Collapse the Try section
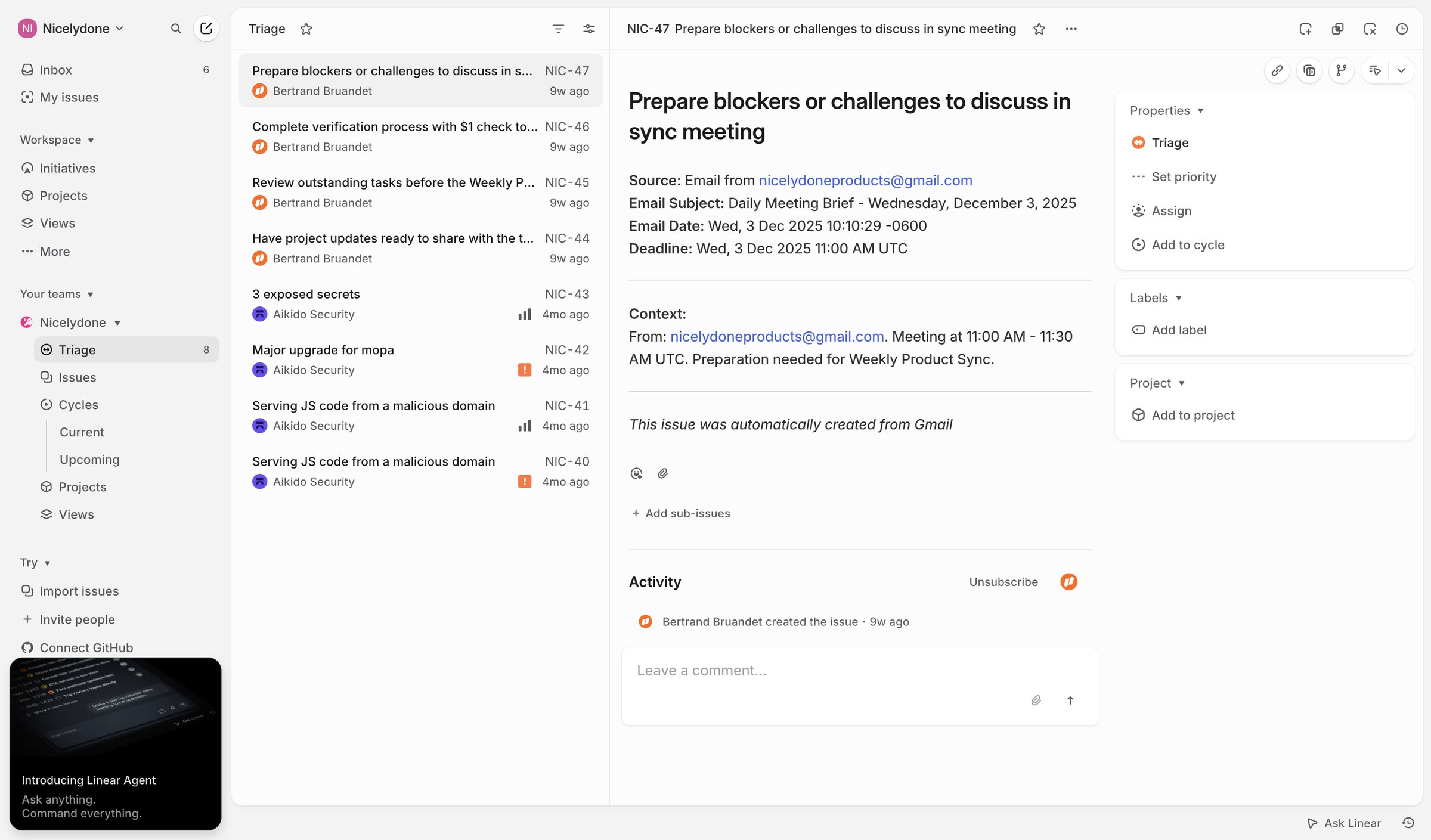The height and width of the screenshot is (840, 1431). coord(35,563)
